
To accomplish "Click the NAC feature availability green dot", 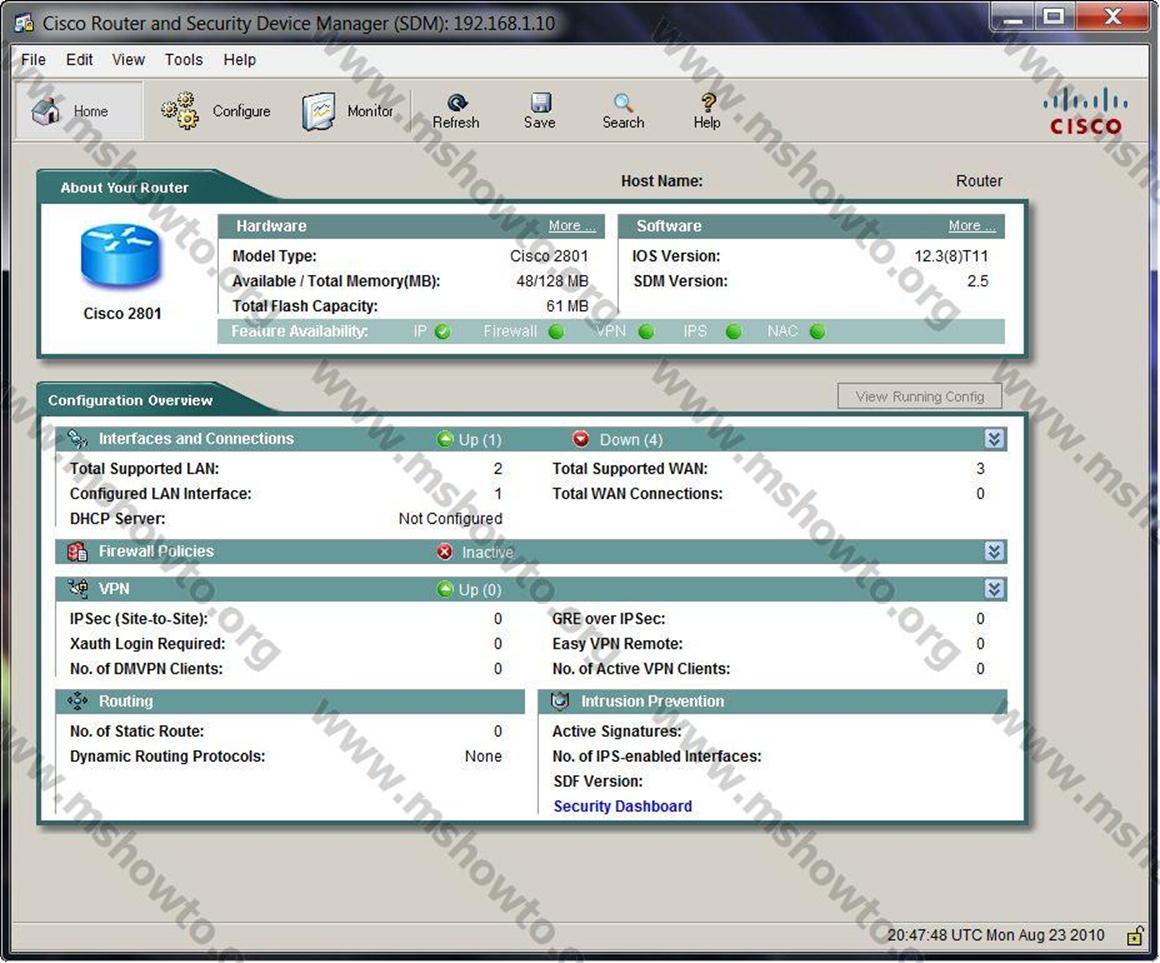I will (817, 331).
